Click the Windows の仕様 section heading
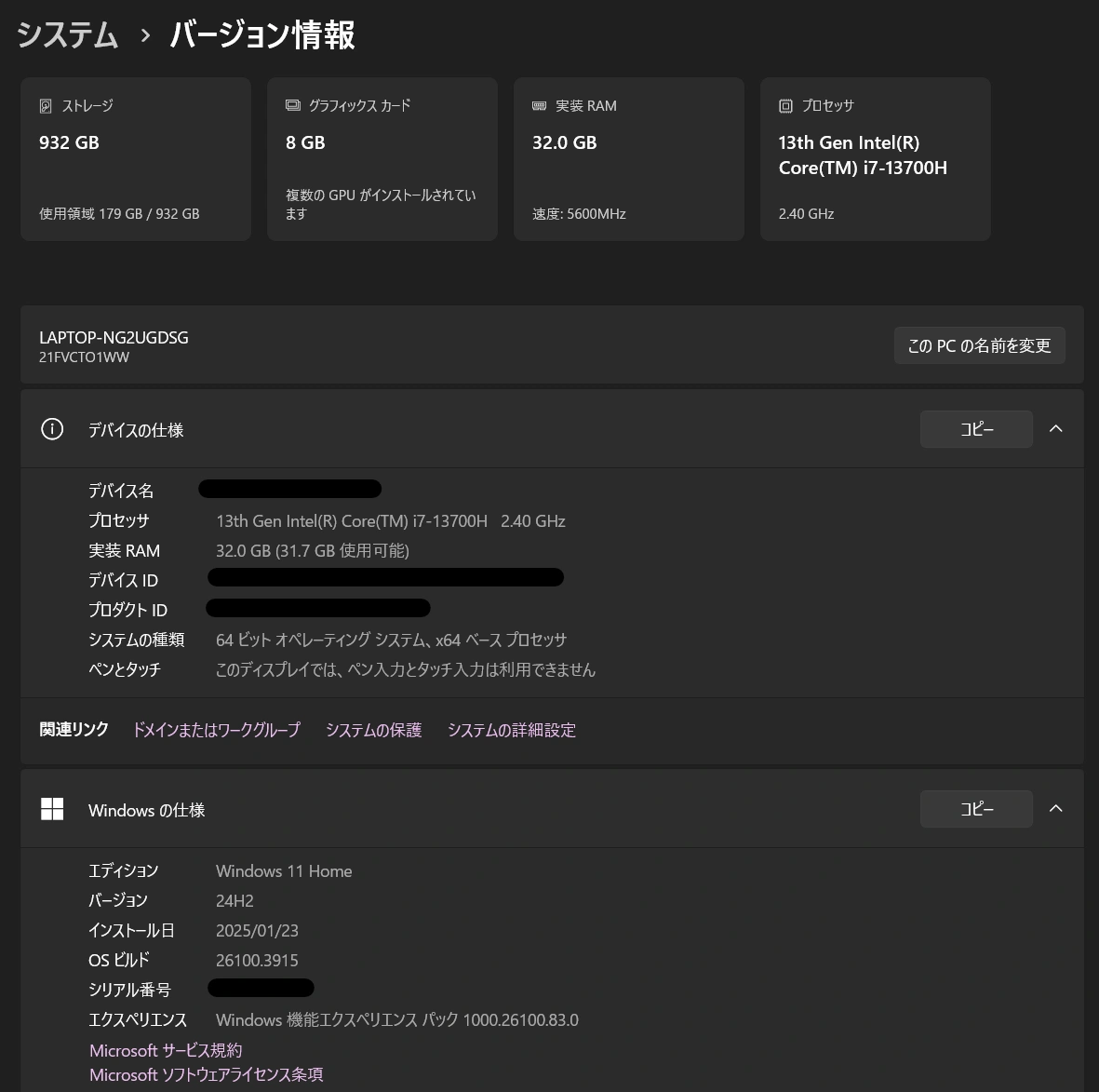Screen dimensions: 1099x1092 coord(146,810)
